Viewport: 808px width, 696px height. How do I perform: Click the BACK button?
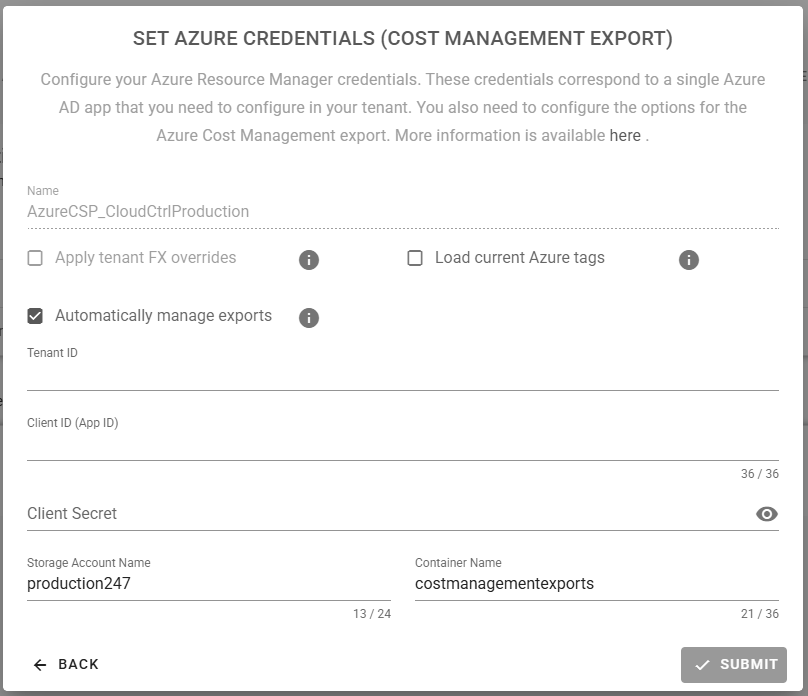(65, 664)
